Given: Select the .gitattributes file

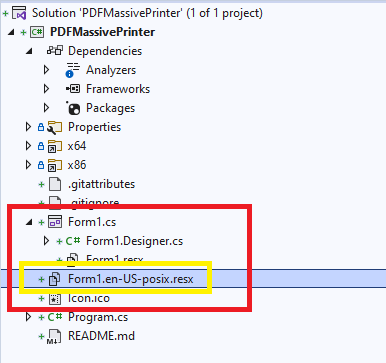Looking at the screenshot, I should click(x=101, y=184).
